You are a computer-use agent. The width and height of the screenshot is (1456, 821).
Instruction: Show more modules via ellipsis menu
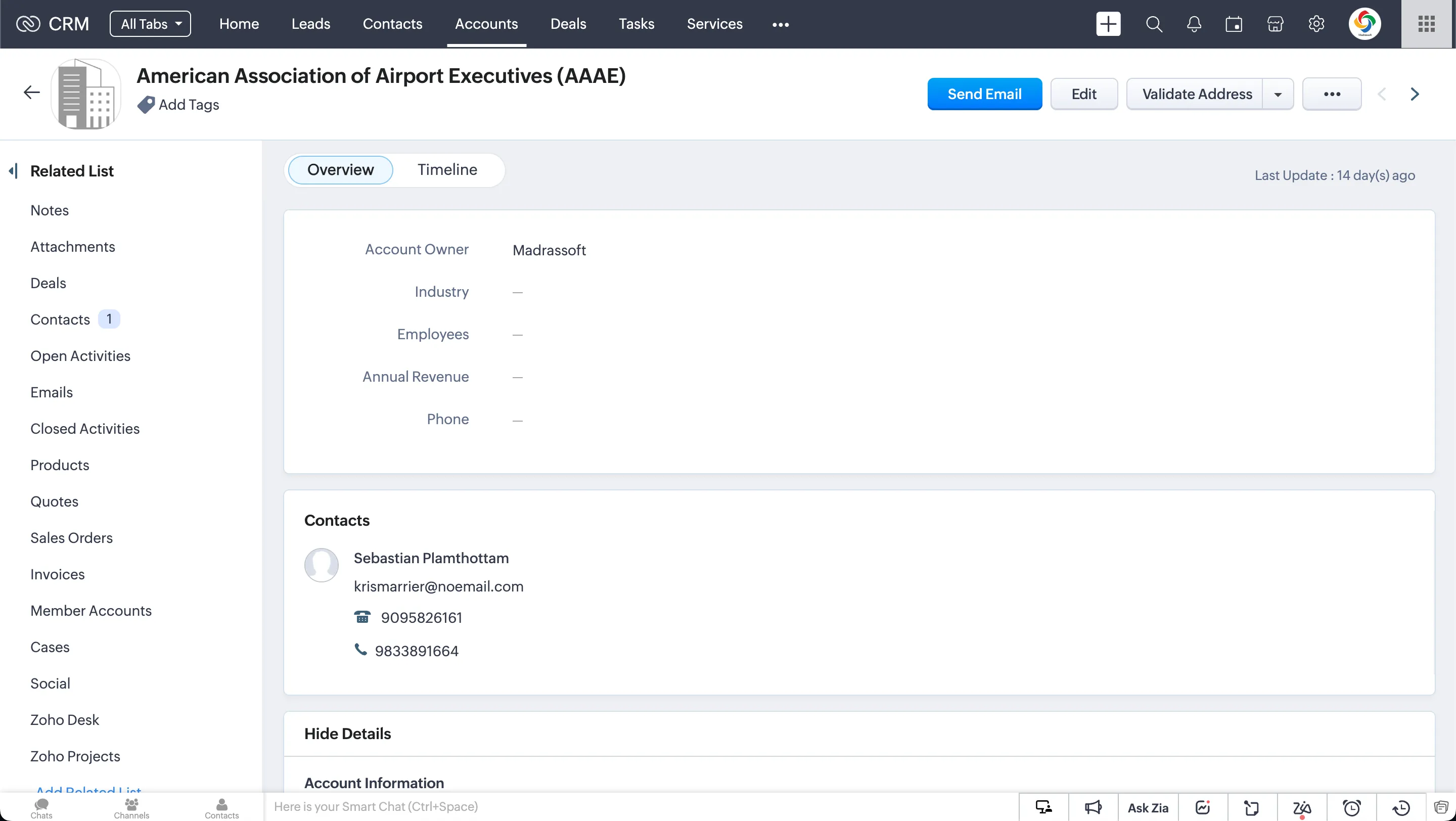click(781, 24)
